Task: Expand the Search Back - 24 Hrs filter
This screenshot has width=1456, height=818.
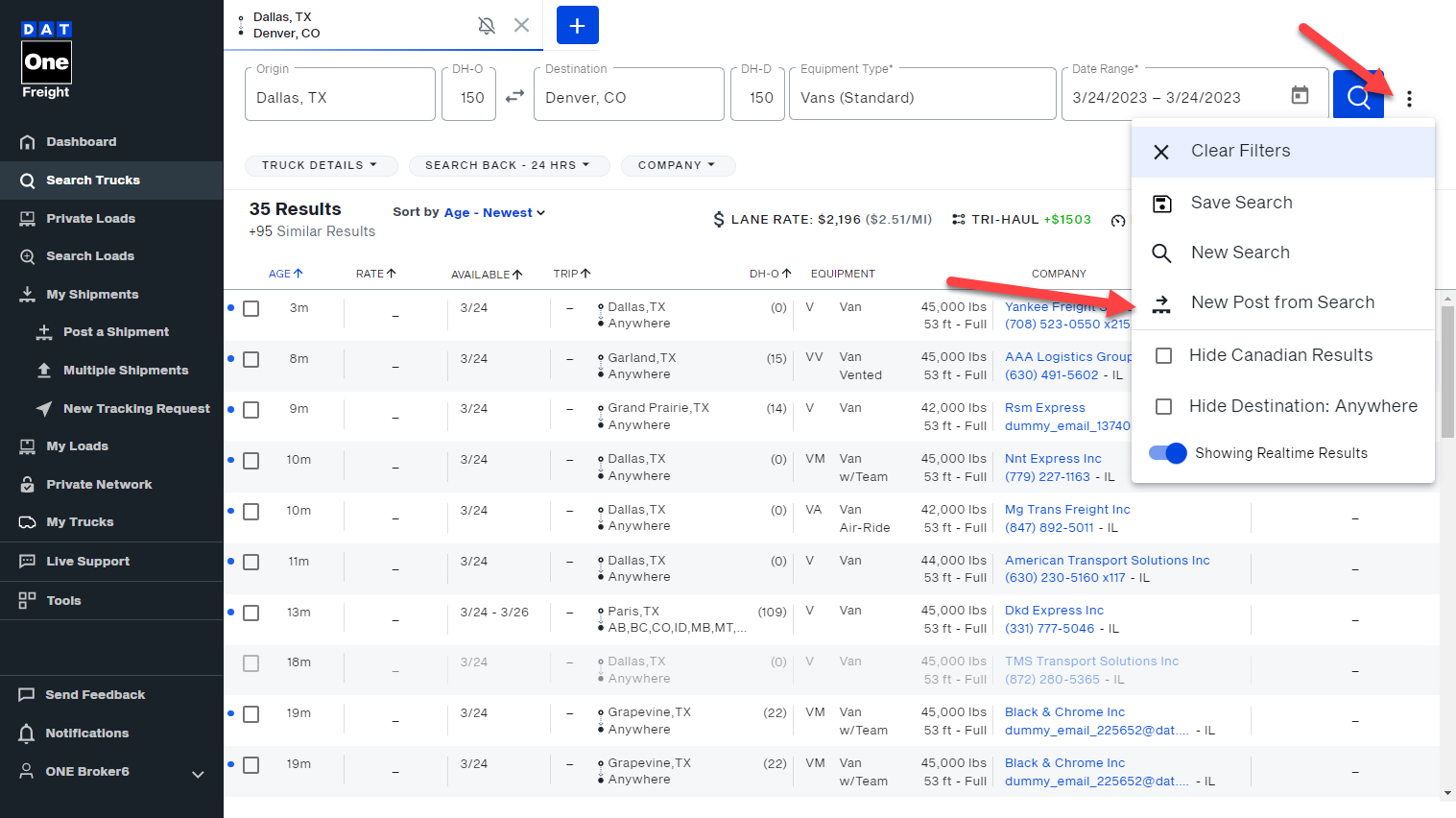Action: coord(509,165)
